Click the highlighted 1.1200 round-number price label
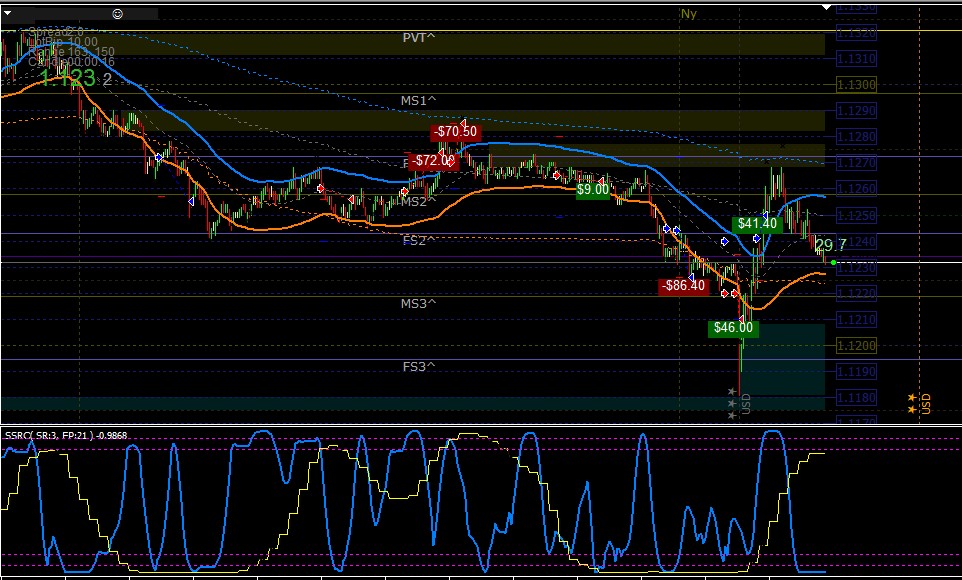The width and height of the screenshot is (962, 580). (856, 346)
